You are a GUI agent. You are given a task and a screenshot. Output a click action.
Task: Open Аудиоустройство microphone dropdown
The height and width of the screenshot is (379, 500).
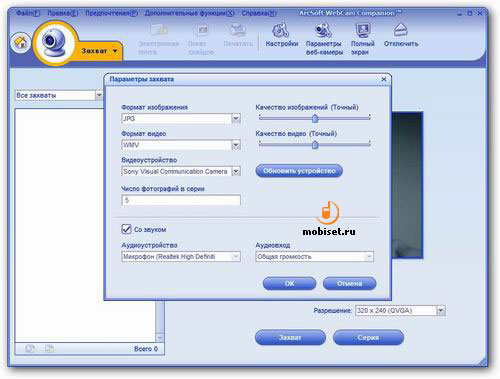point(236,256)
